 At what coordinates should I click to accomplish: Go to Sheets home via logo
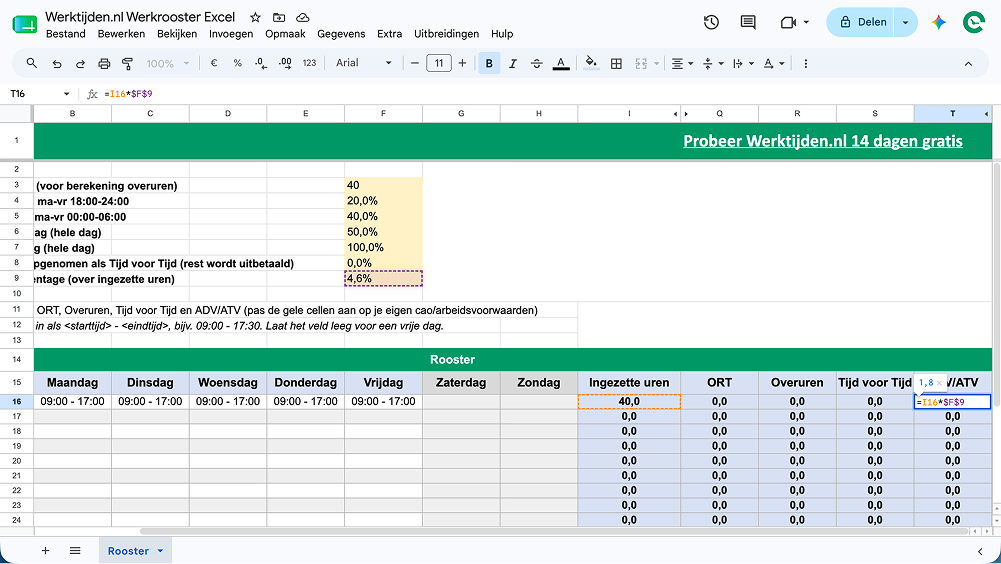click(x=24, y=24)
